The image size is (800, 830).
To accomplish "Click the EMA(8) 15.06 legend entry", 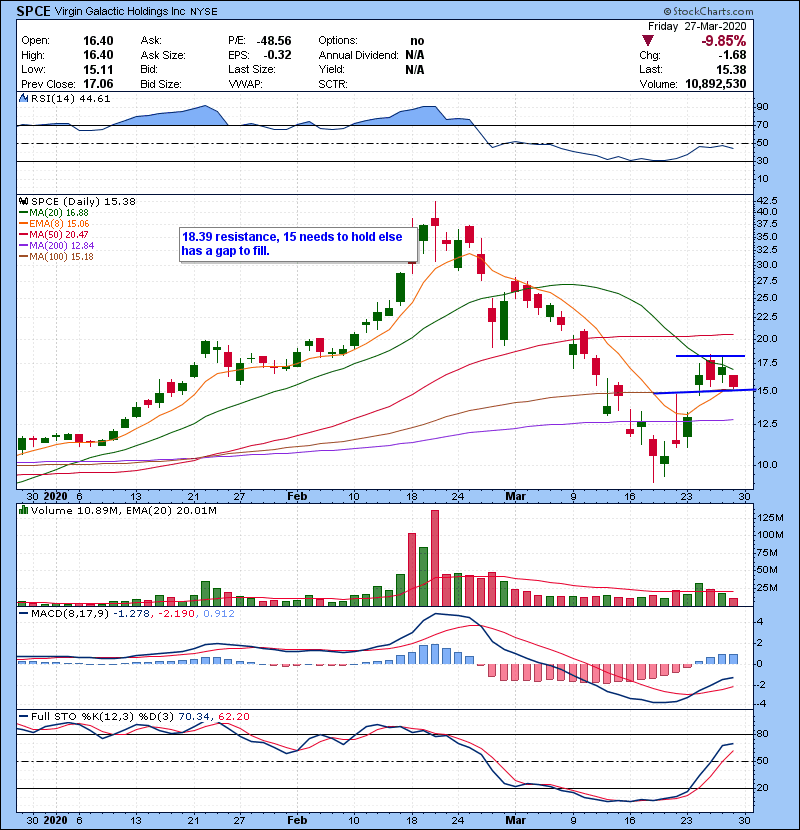I will 55,224.
